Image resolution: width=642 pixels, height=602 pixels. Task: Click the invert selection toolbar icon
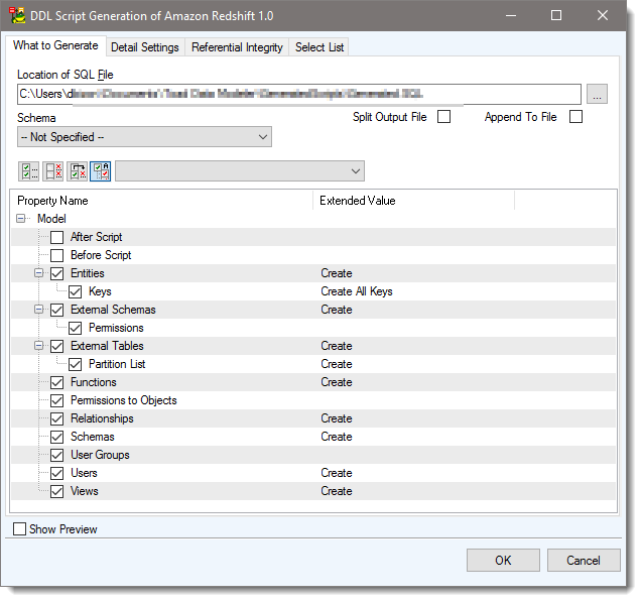pos(77,171)
